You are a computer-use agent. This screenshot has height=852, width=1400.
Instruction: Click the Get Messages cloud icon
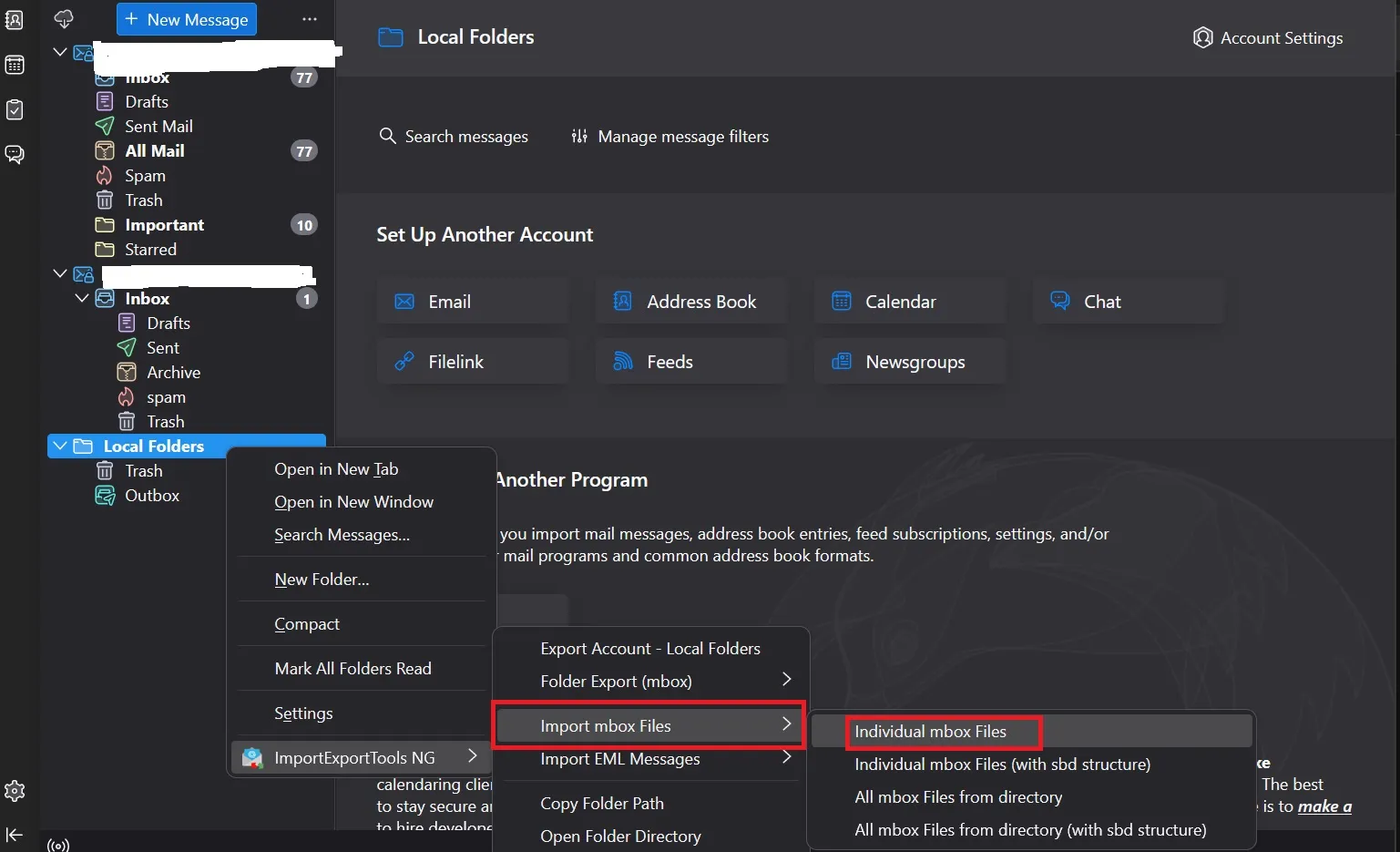63,18
